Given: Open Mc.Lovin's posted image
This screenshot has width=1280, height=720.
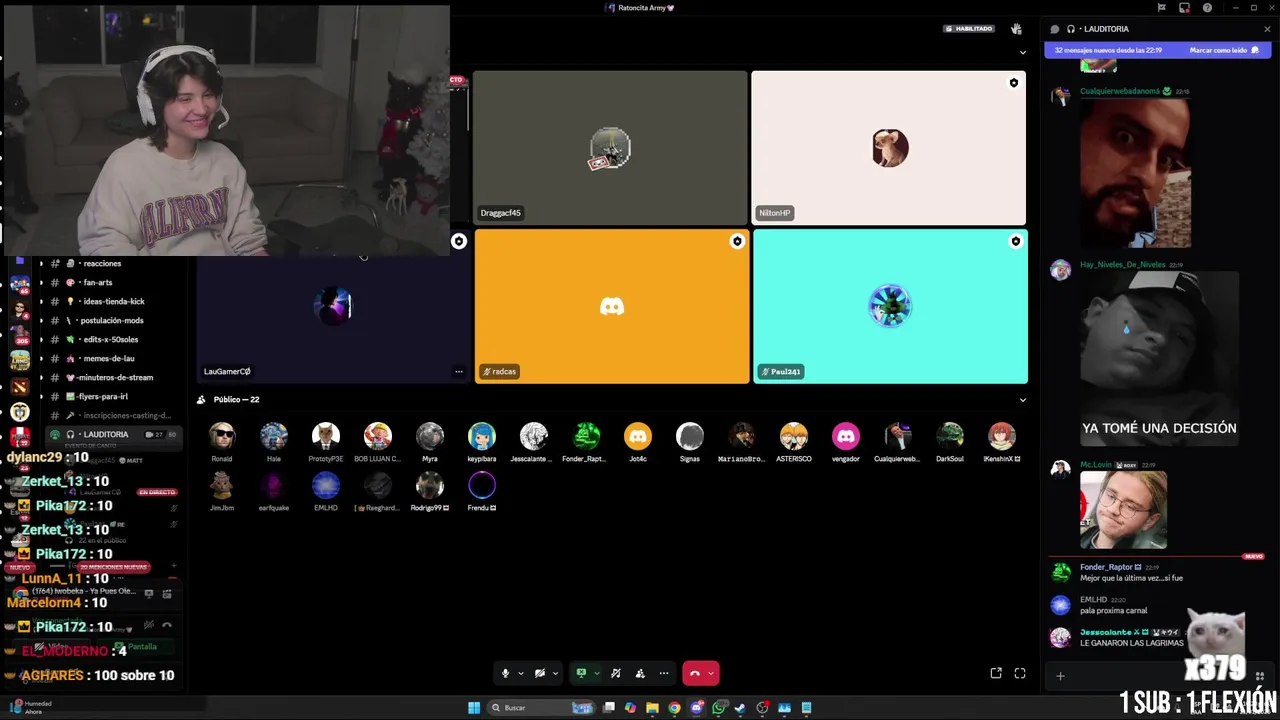Looking at the screenshot, I should click(x=1123, y=510).
